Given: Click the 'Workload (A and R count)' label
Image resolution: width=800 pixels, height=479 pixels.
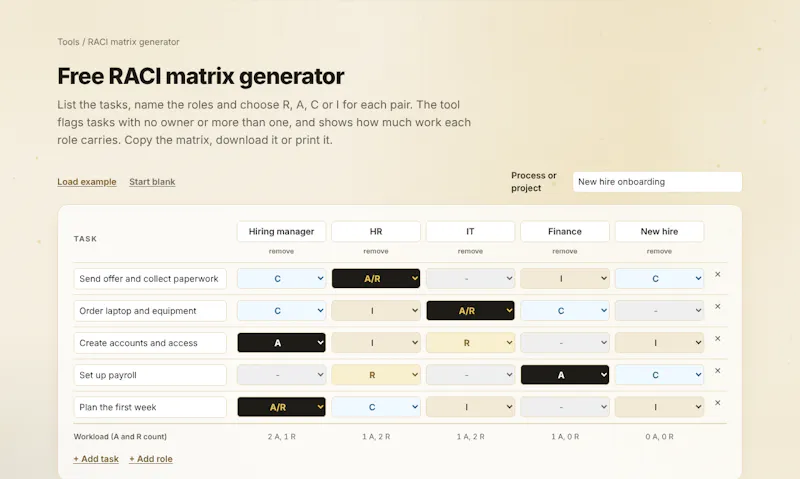Looking at the screenshot, I should (120, 437).
